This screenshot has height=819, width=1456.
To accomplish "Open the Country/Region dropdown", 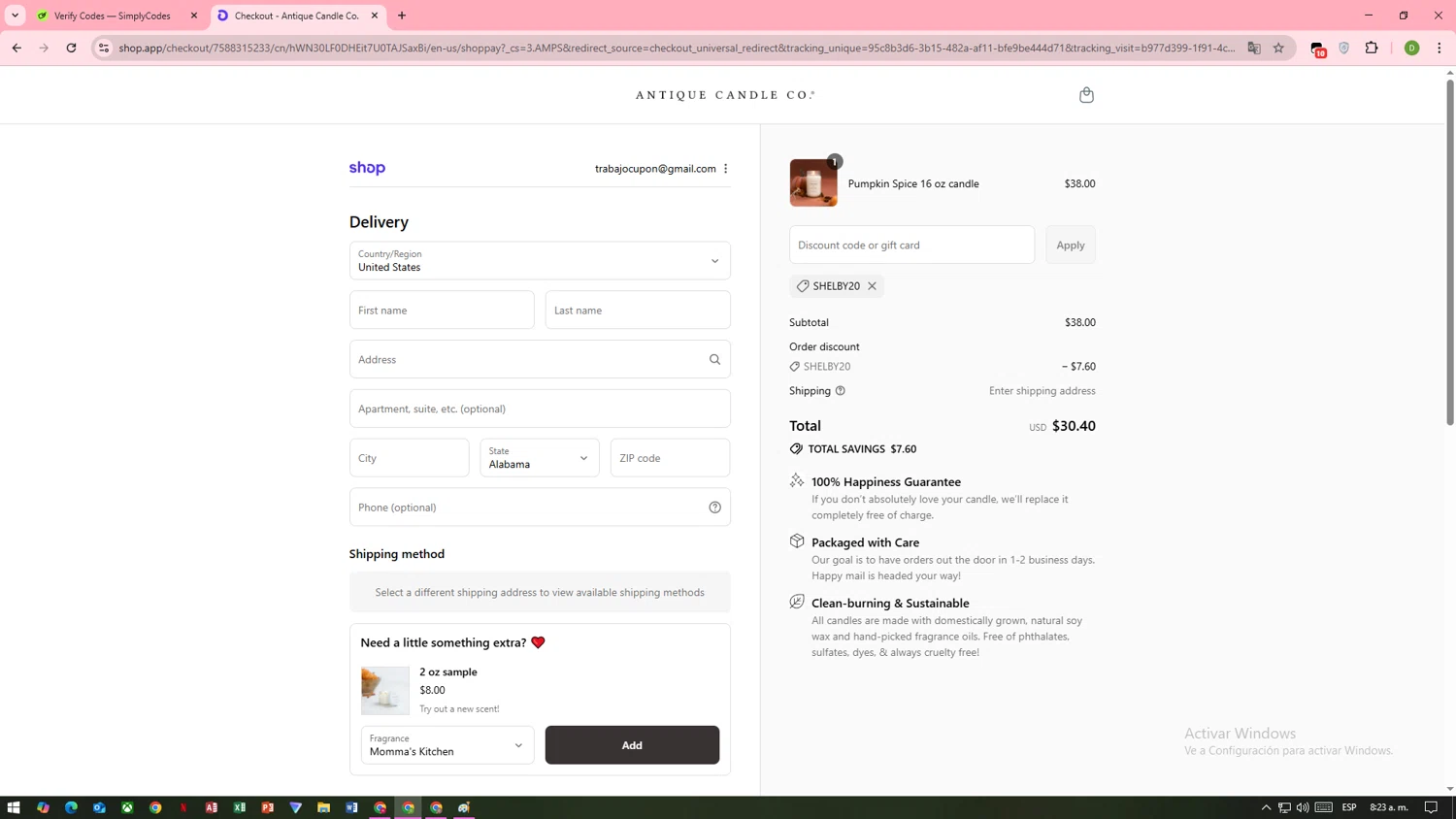I will (x=540, y=261).
